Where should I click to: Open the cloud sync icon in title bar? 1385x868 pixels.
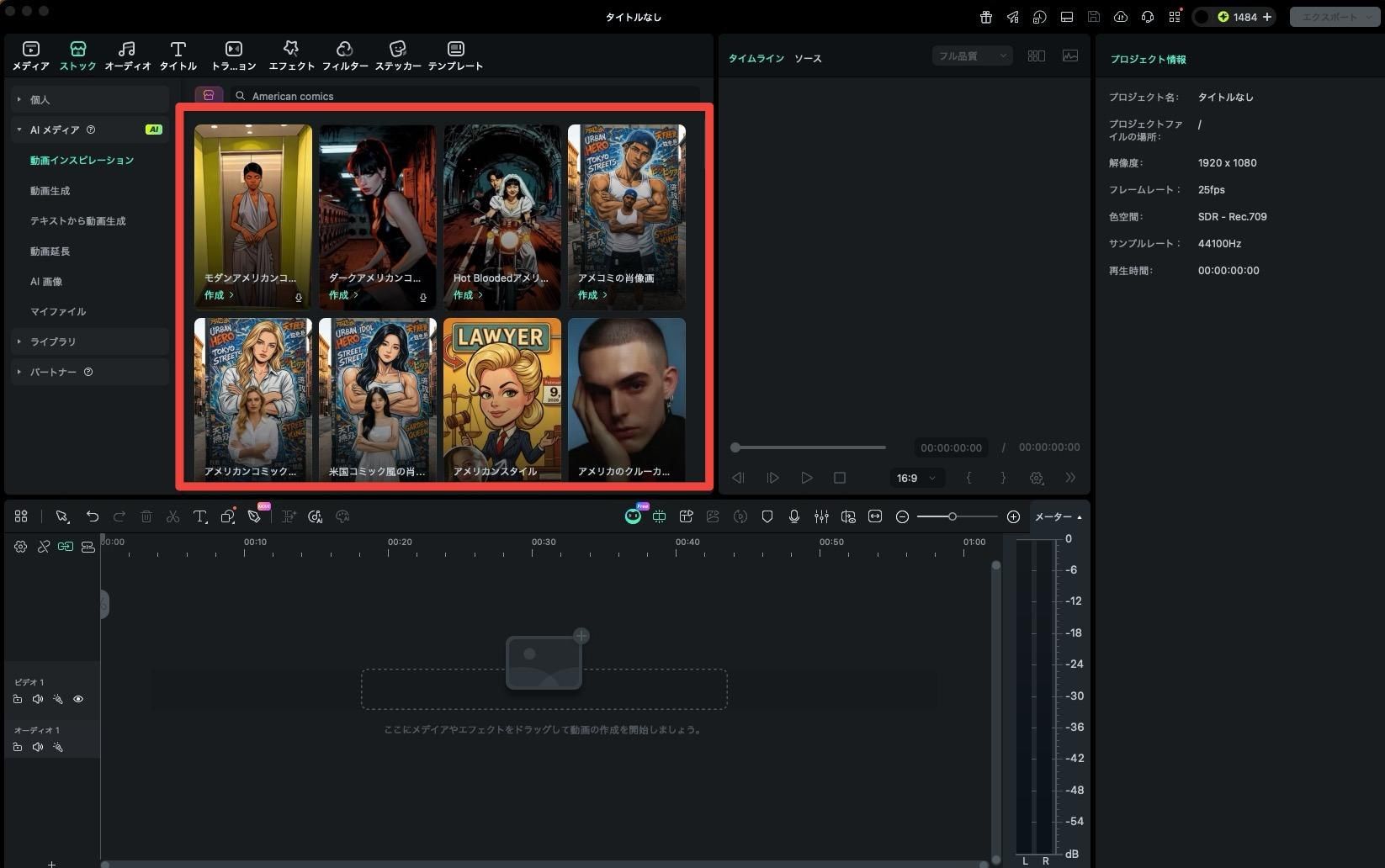1120,17
